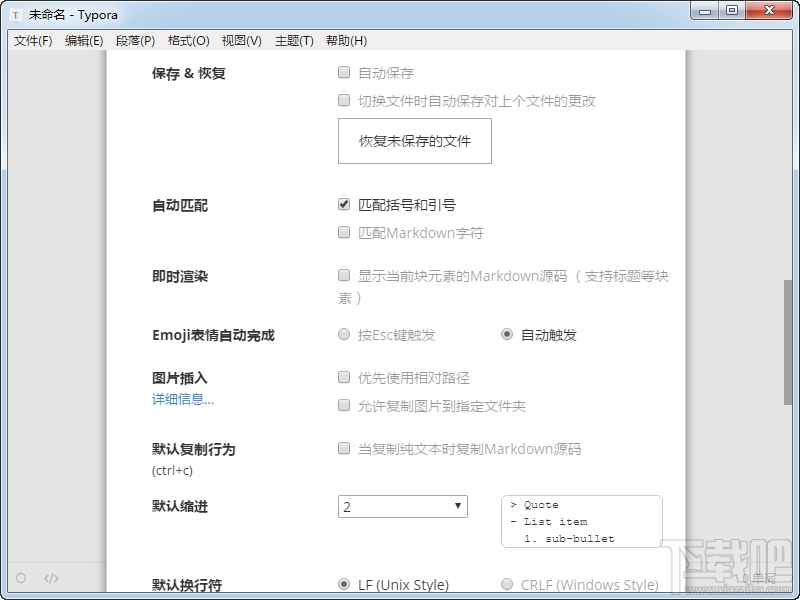Select CRLF (Windows Style) radio button
Viewport: 800px width, 600px height.
pyautogui.click(x=507, y=584)
